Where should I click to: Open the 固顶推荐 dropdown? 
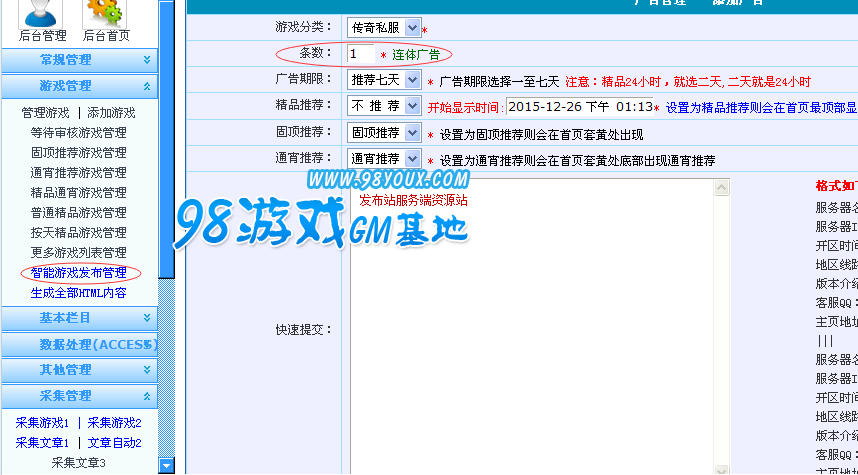[384, 132]
